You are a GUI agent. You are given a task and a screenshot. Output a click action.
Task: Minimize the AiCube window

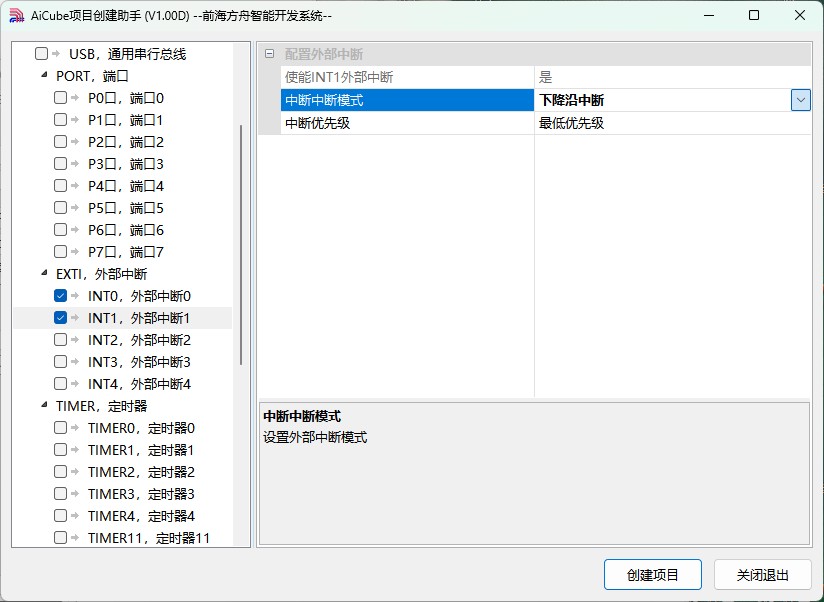[709, 15]
